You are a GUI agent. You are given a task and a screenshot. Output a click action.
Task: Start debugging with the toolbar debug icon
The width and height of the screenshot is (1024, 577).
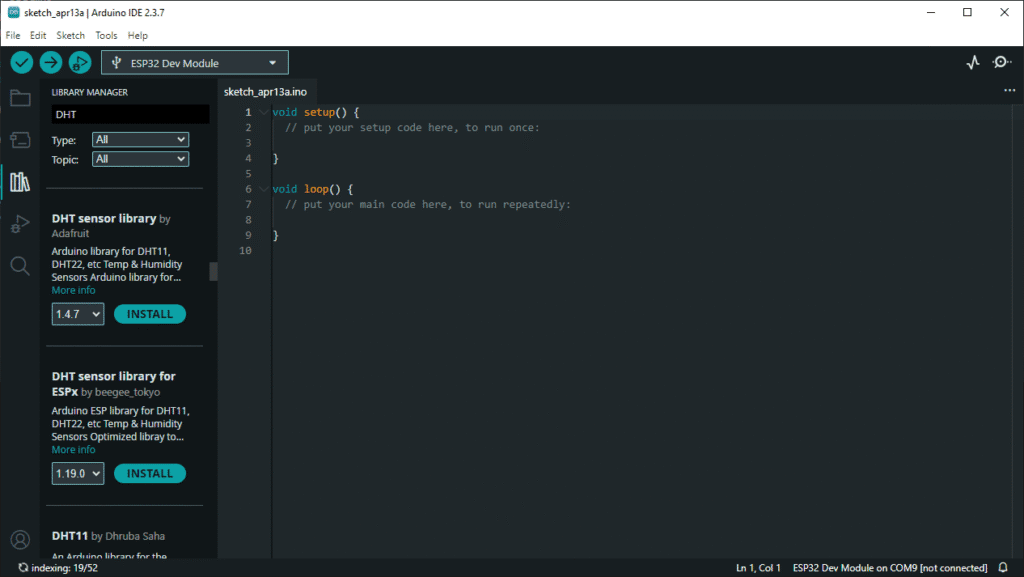80,62
